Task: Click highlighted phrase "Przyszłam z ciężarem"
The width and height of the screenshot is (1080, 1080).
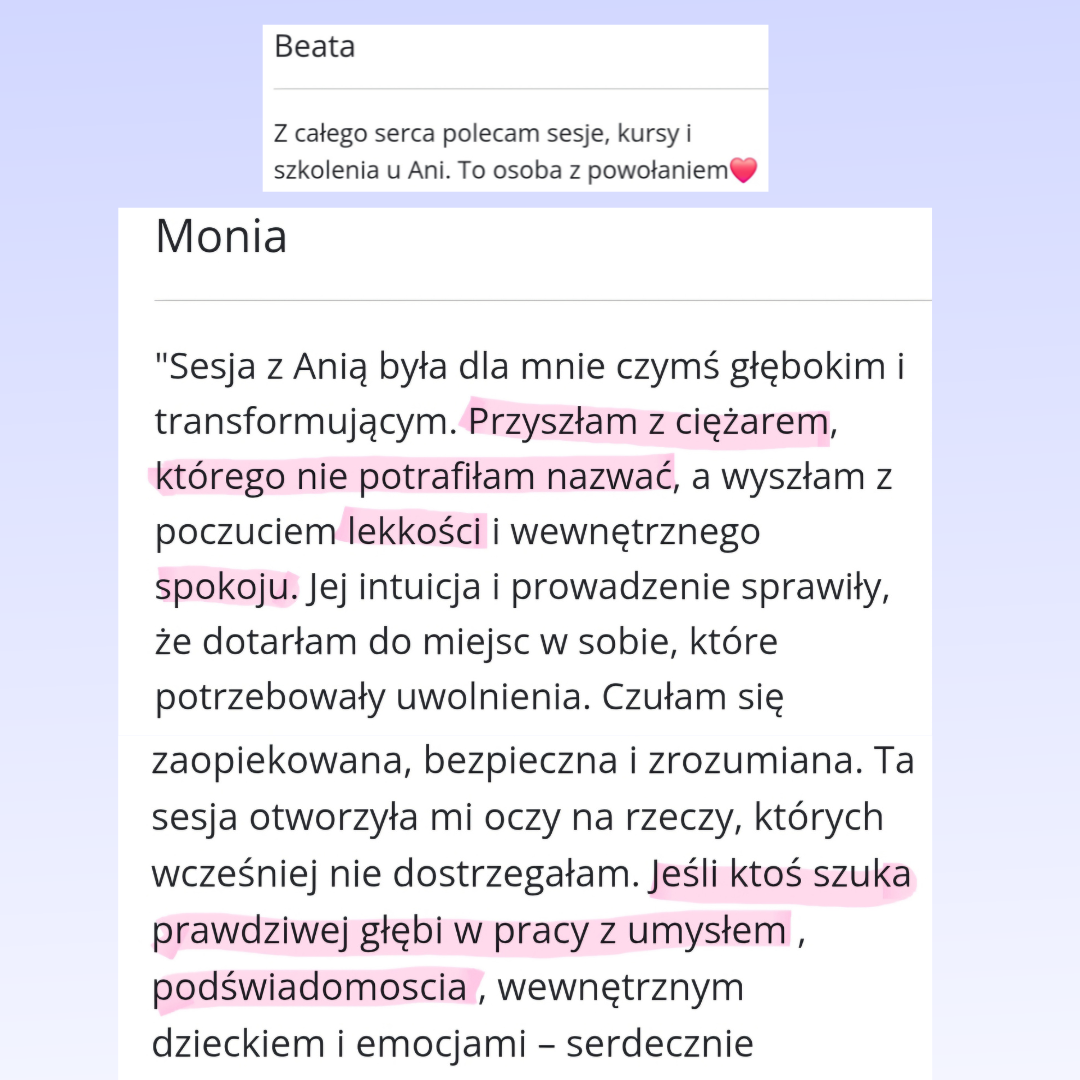Action: click(x=648, y=423)
